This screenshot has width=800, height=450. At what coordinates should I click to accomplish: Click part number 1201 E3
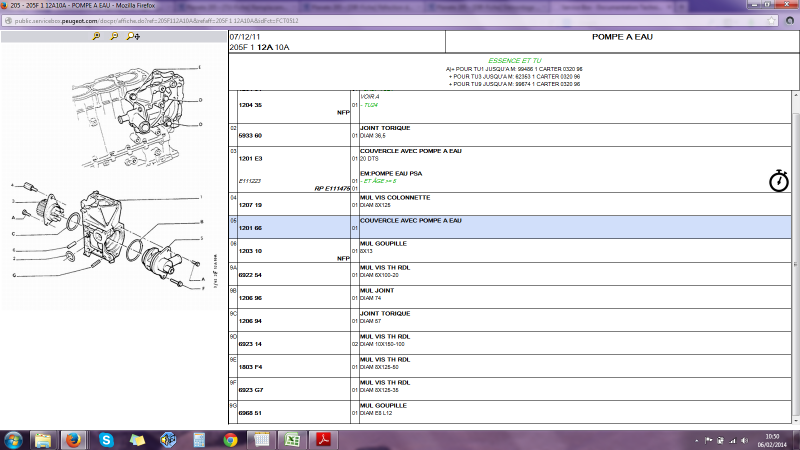250,159
